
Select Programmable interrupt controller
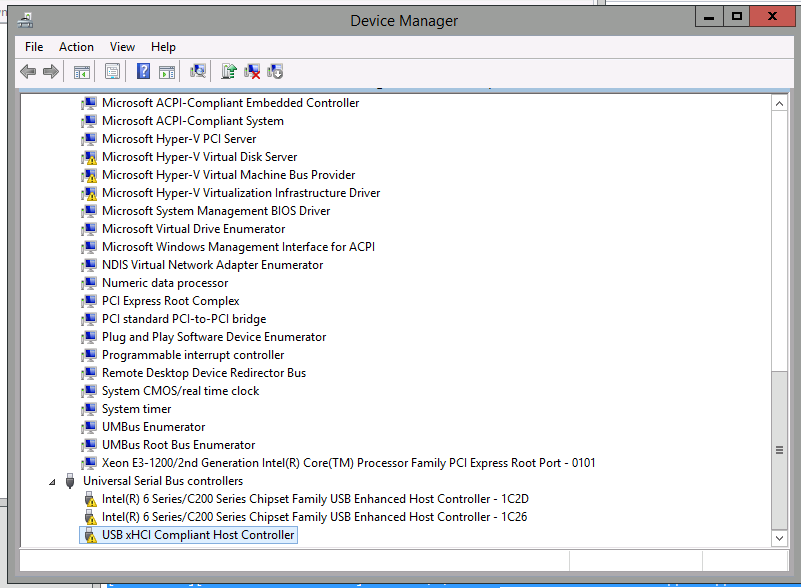point(193,355)
